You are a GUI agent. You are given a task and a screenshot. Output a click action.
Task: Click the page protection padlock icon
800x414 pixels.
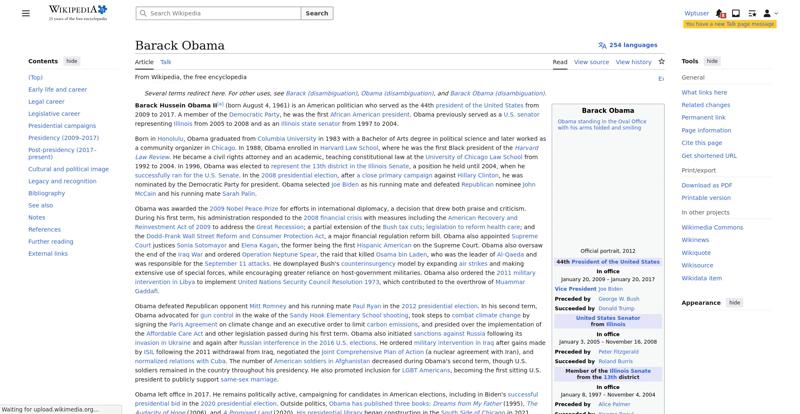pos(660,78)
